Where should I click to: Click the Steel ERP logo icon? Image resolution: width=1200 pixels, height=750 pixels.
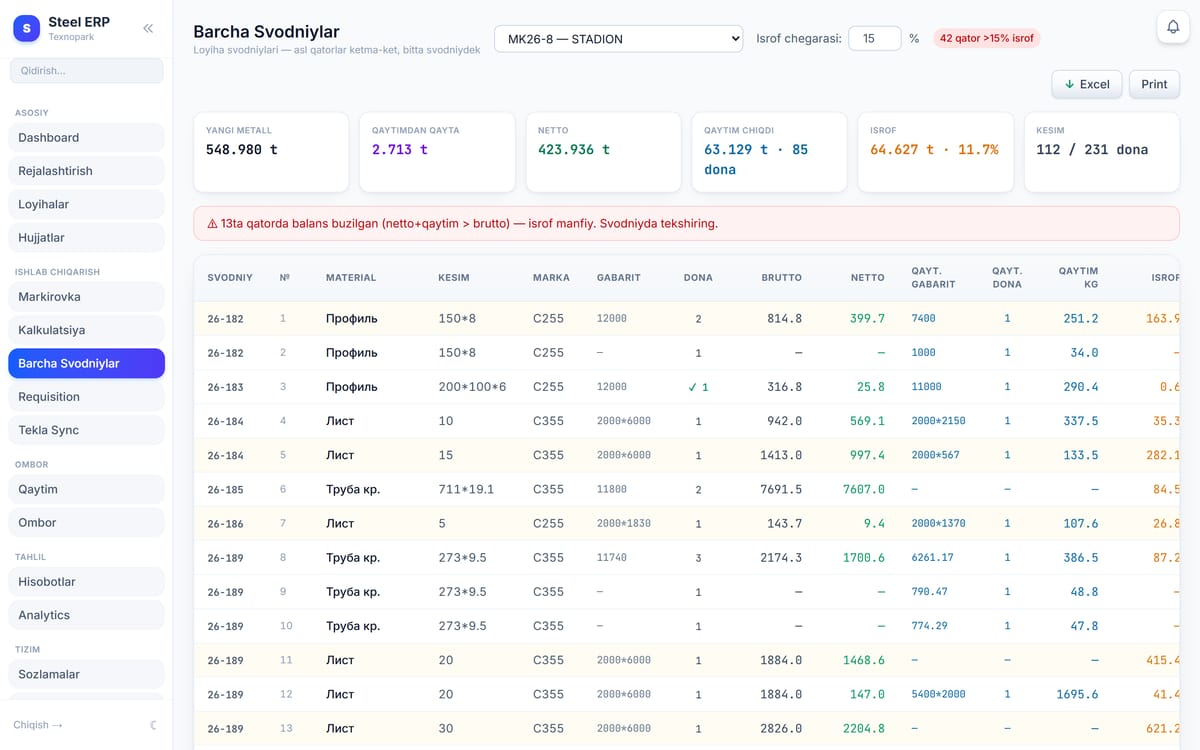[x=26, y=29]
